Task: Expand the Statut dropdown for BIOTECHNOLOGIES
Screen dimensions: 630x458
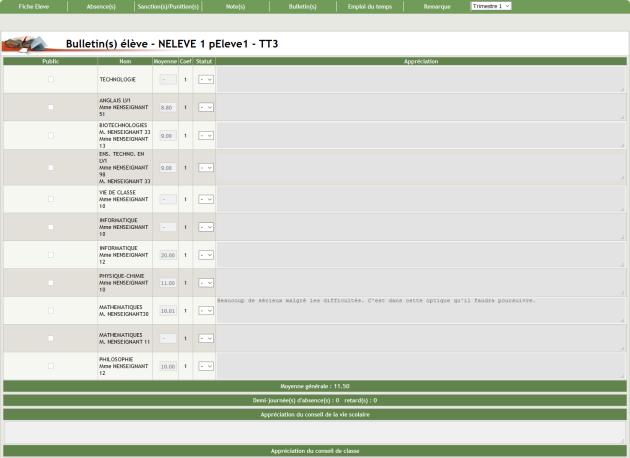Action: click(x=205, y=135)
